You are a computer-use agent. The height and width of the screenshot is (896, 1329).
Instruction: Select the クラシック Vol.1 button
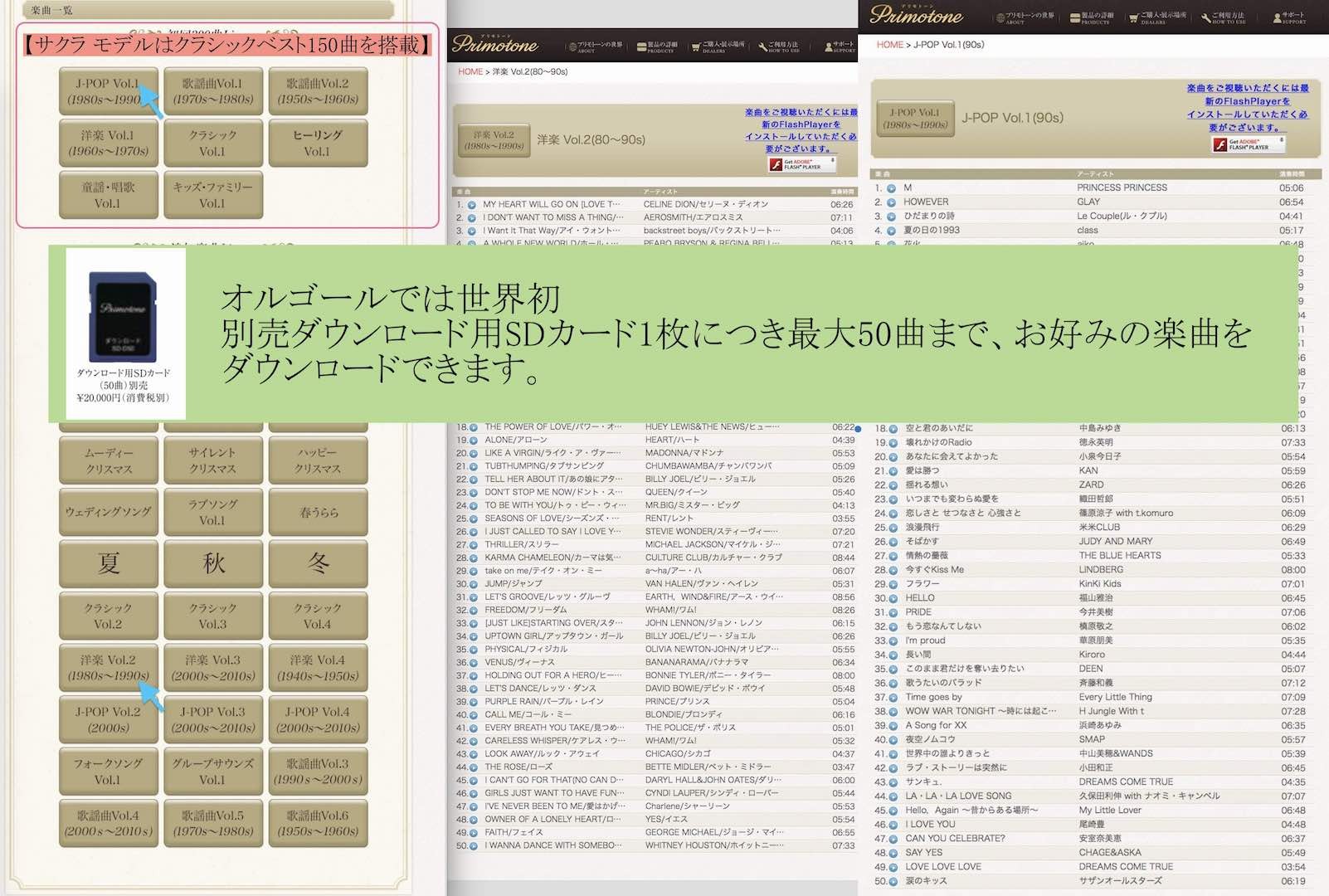pyautogui.click(x=213, y=144)
